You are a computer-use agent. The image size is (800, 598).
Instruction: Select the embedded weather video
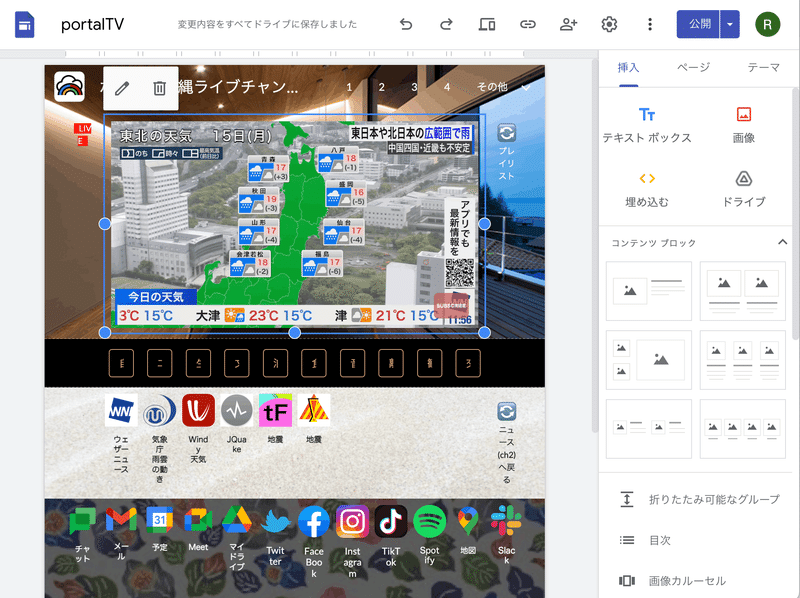point(294,223)
